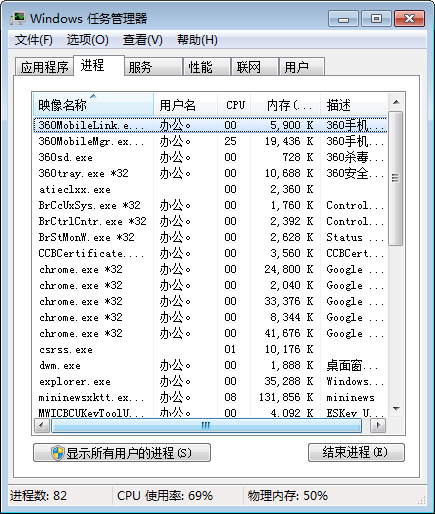The image size is (435, 514).
Task: Click the 360安全... description cell
Action: coord(355,173)
